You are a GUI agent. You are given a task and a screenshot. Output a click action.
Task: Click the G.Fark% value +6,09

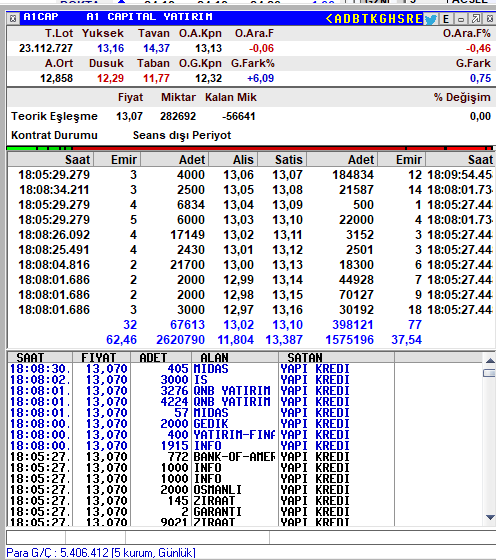261,78
